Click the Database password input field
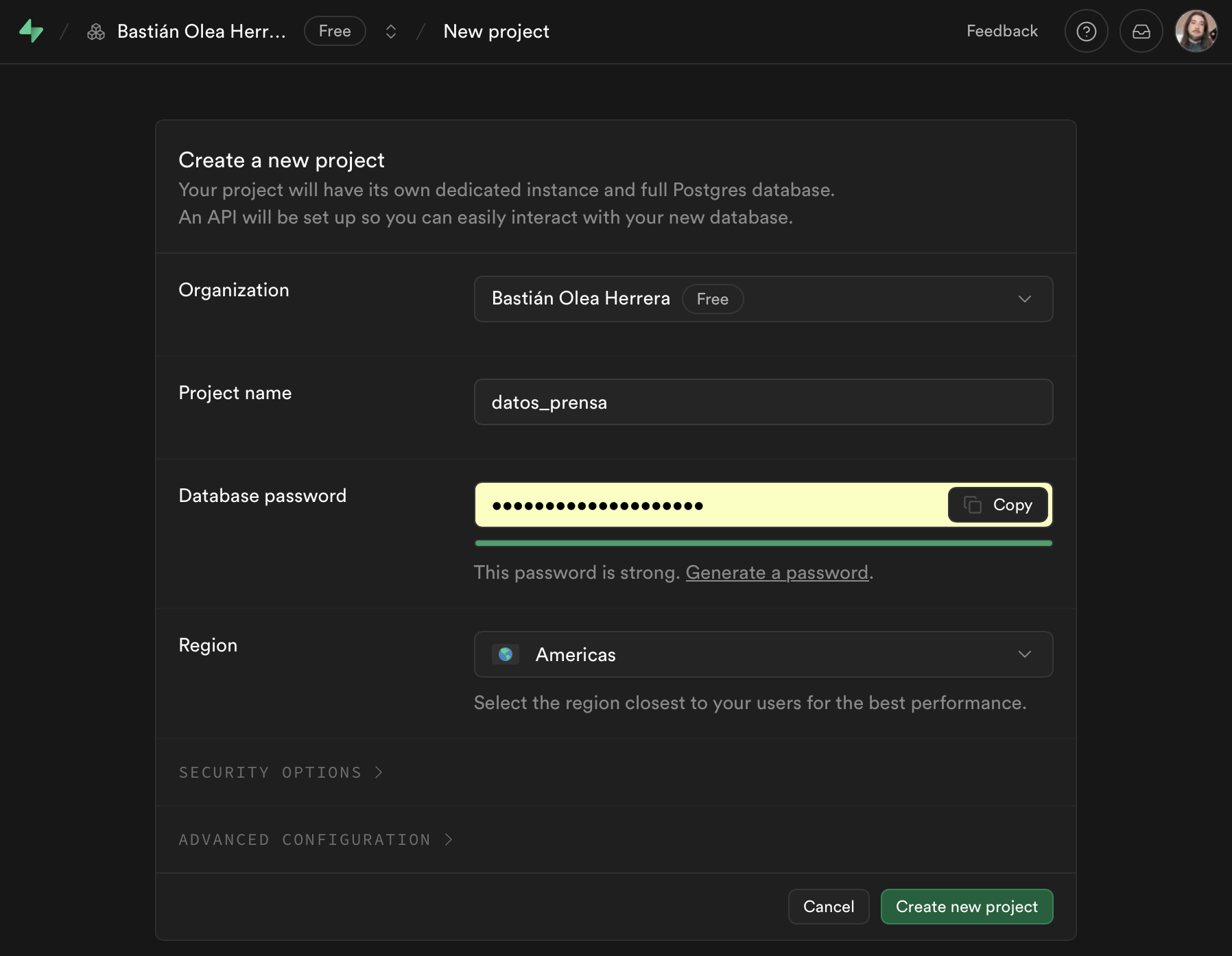The height and width of the screenshot is (956, 1232). 710,505
